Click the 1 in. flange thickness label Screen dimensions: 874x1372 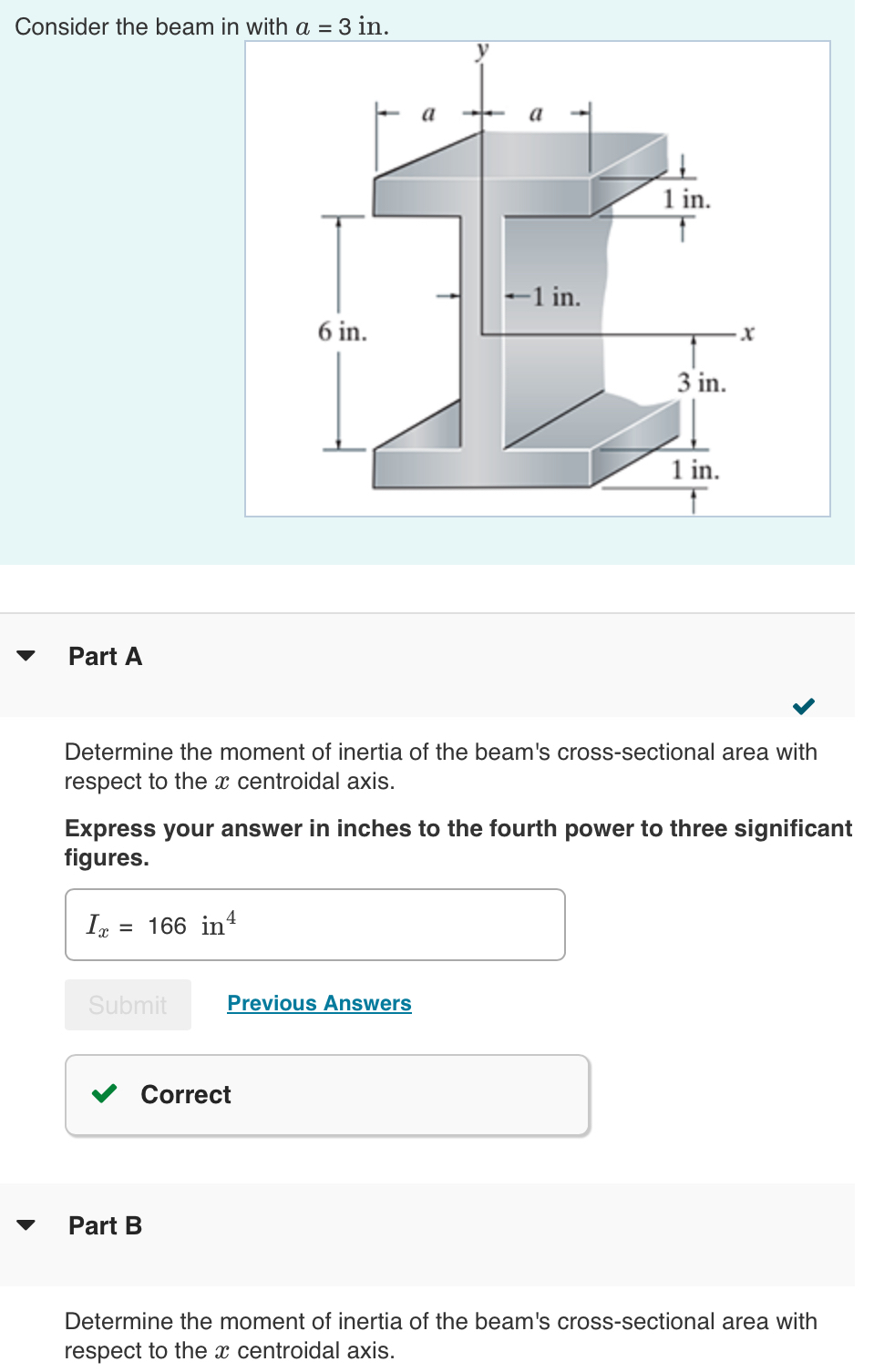click(685, 200)
